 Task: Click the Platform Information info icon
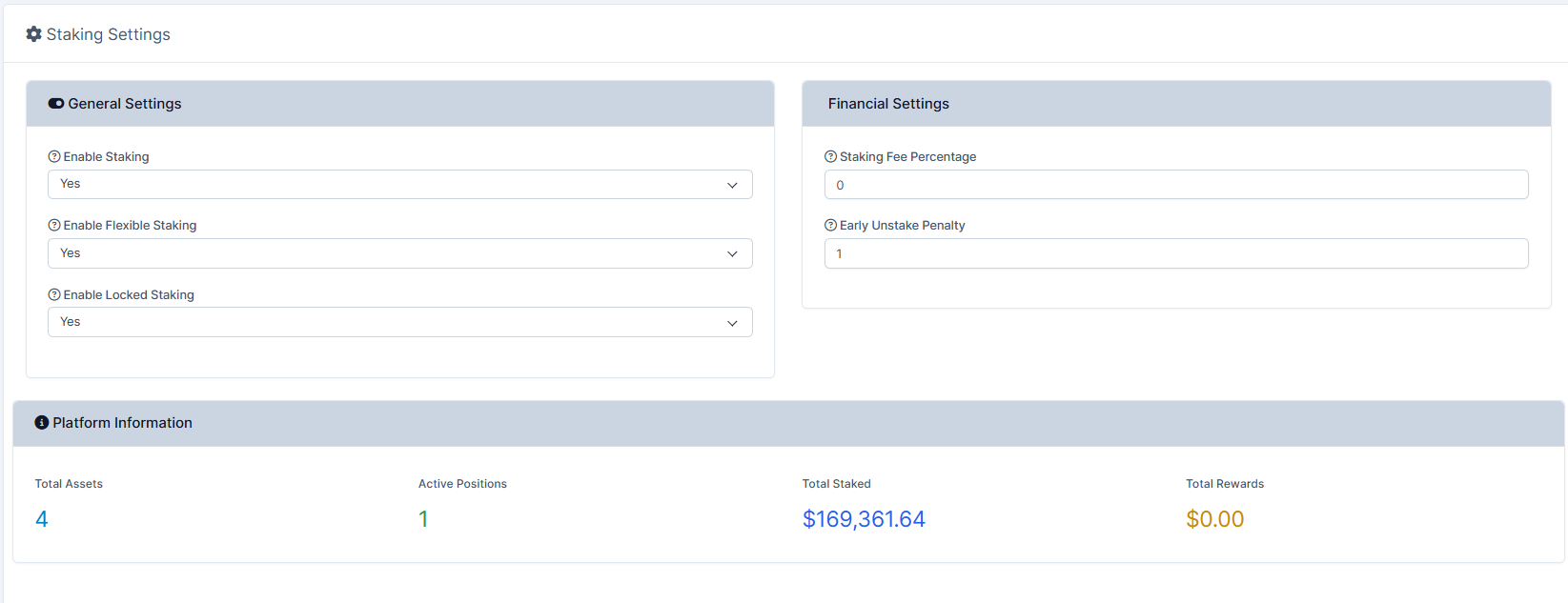[42, 423]
